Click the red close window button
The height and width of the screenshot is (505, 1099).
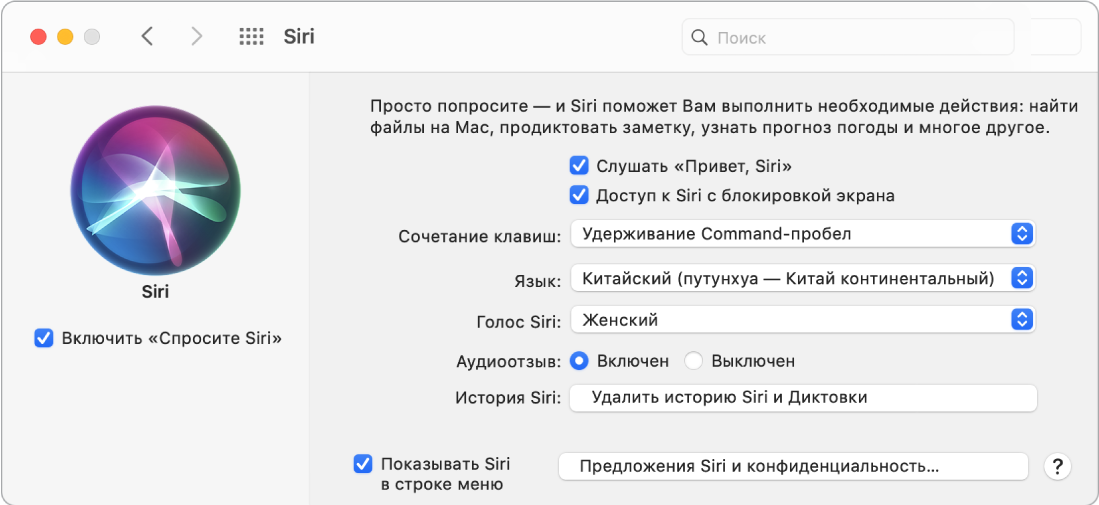[39, 37]
